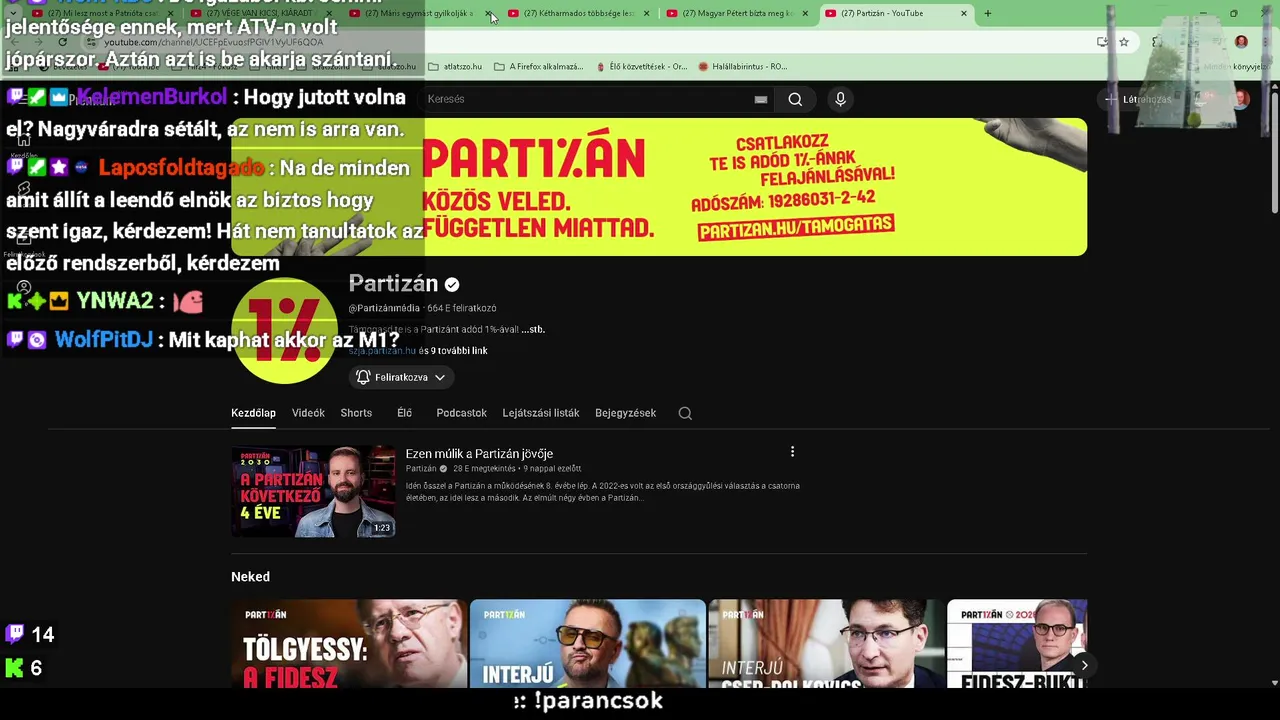Click the Partizán channel name under featured video
Image resolution: width=1280 pixels, height=720 pixels.
421,468
